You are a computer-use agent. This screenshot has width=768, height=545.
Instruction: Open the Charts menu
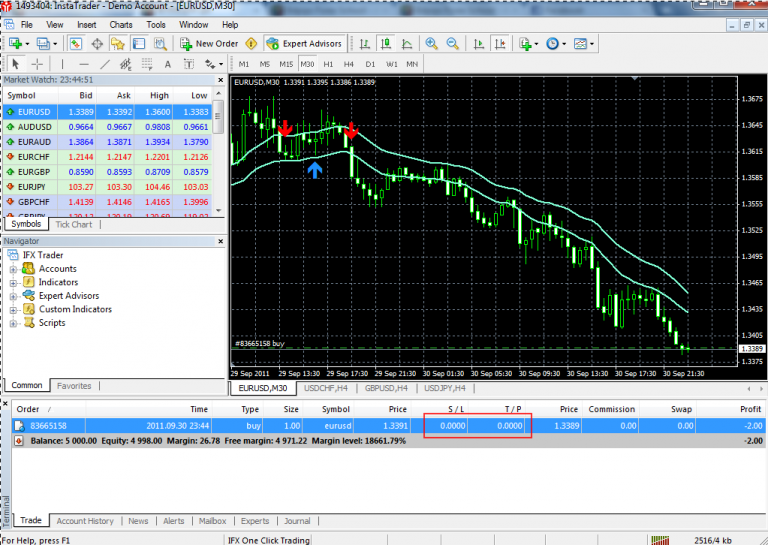pyautogui.click(x=120, y=24)
